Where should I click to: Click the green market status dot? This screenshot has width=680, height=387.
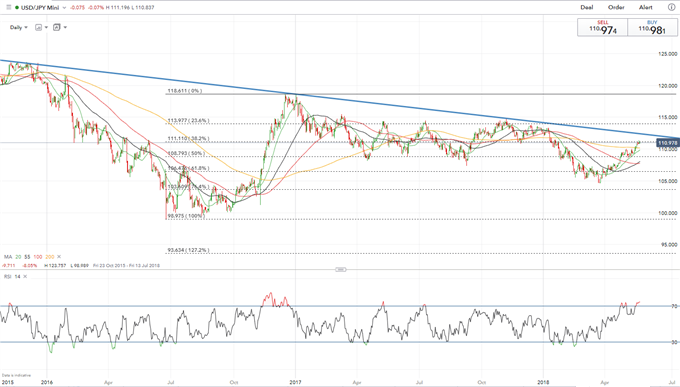(x=17, y=8)
